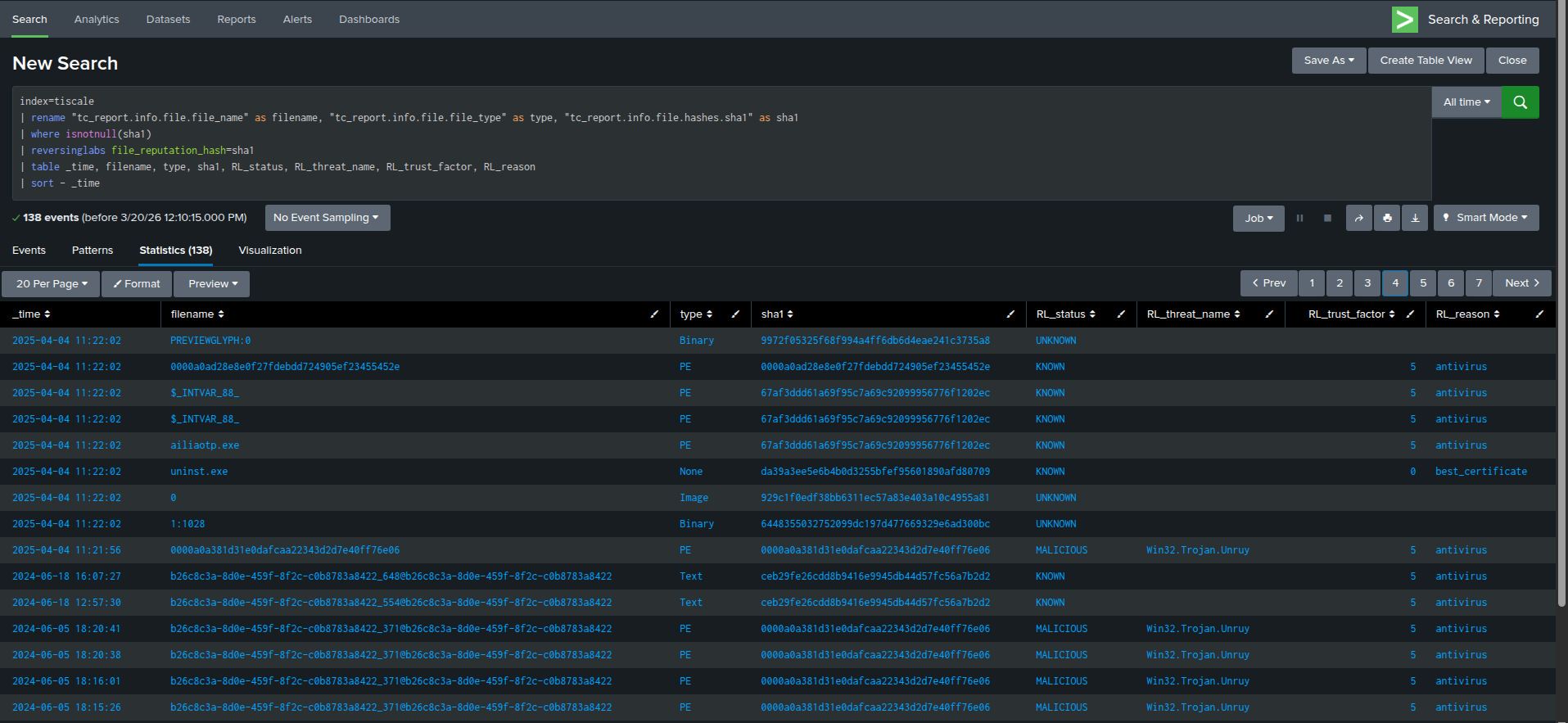
Task: Go to results page 2
Action: click(x=1340, y=283)
